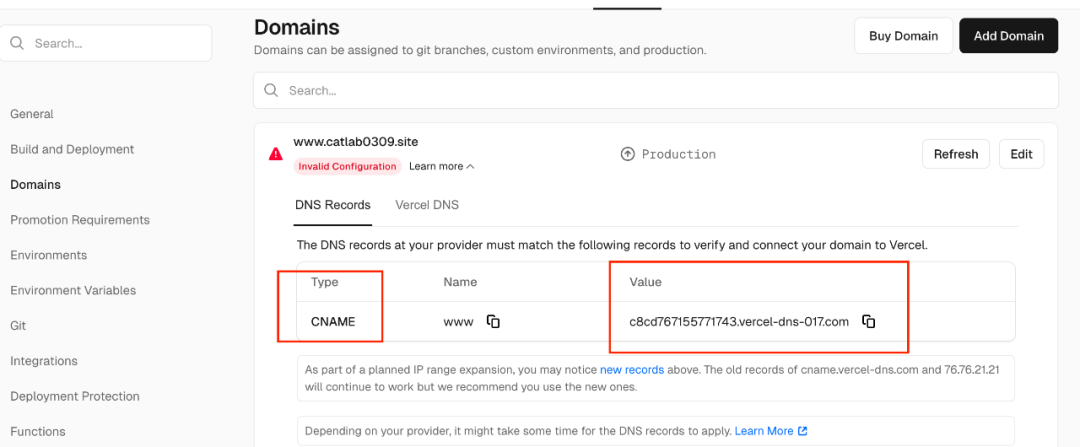Viewport: 1080px width, 447px height.
Task: Focus the domains search input field
Action: point(656,90)
